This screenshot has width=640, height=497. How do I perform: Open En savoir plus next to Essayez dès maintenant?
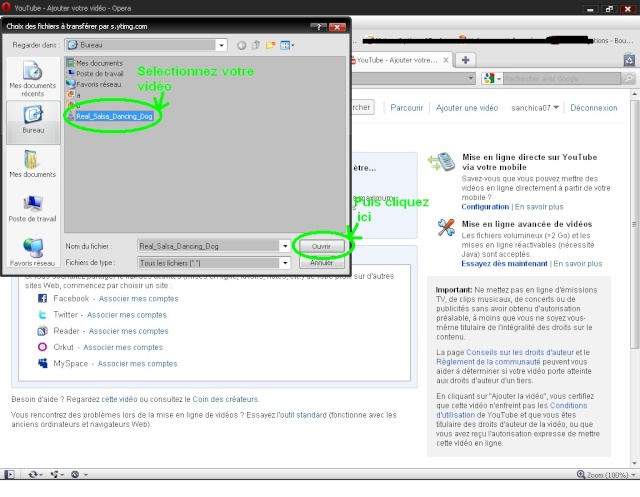pos(578,263)
